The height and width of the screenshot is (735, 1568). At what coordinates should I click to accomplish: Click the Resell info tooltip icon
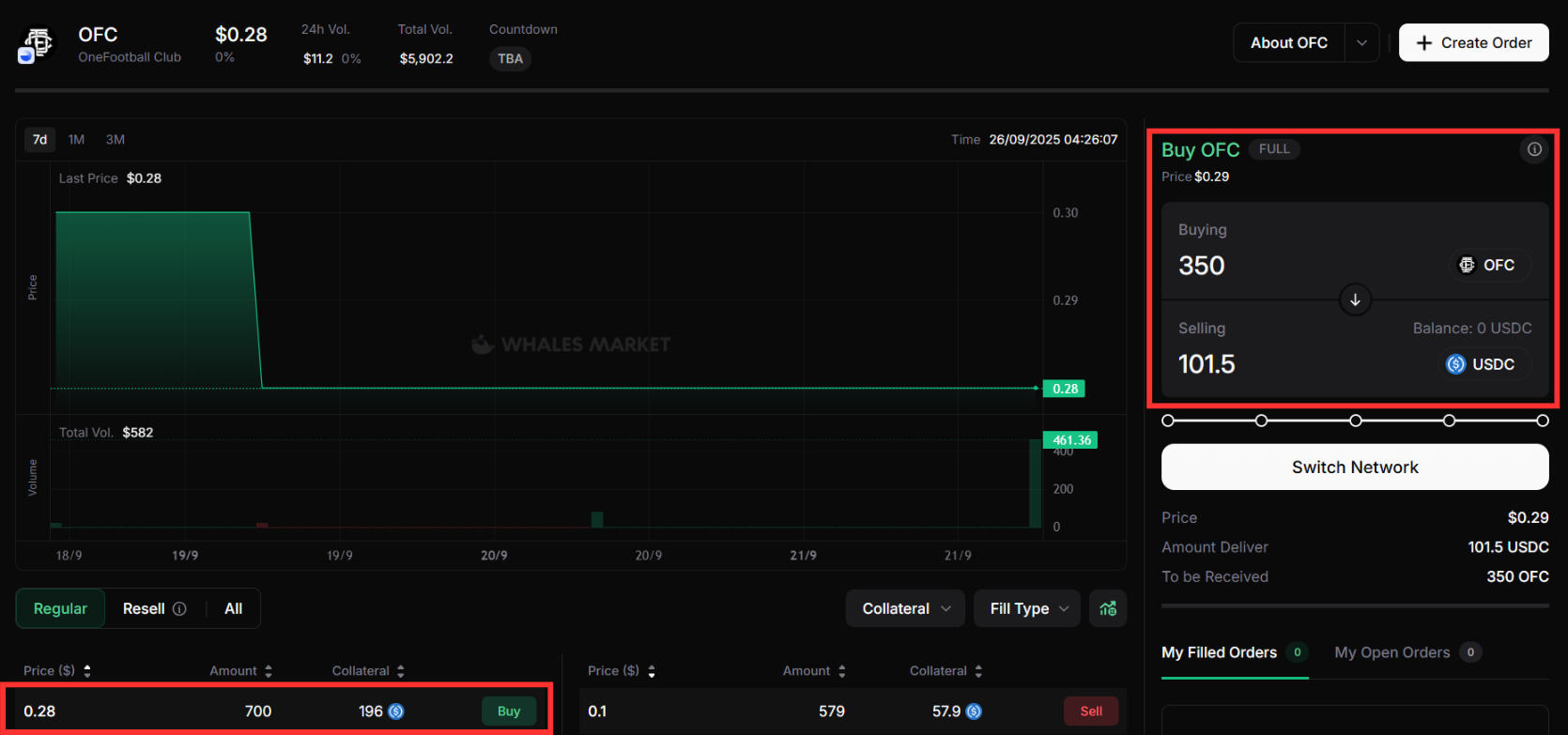click(x=179, y=609)
